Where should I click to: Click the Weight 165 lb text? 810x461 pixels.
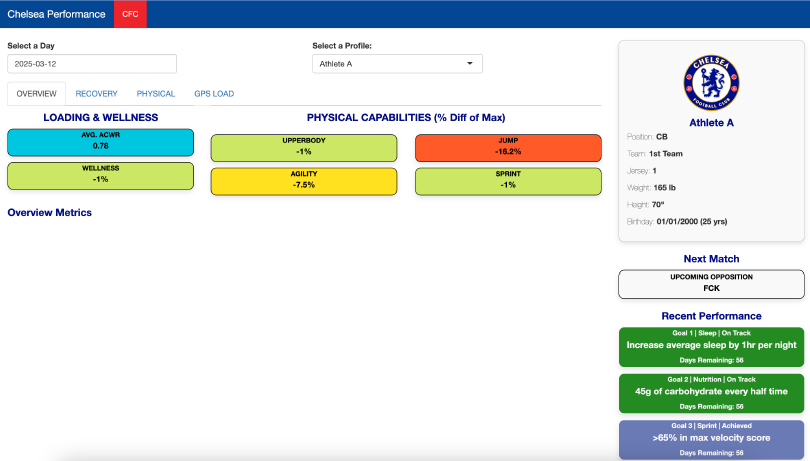coord(651,188)
